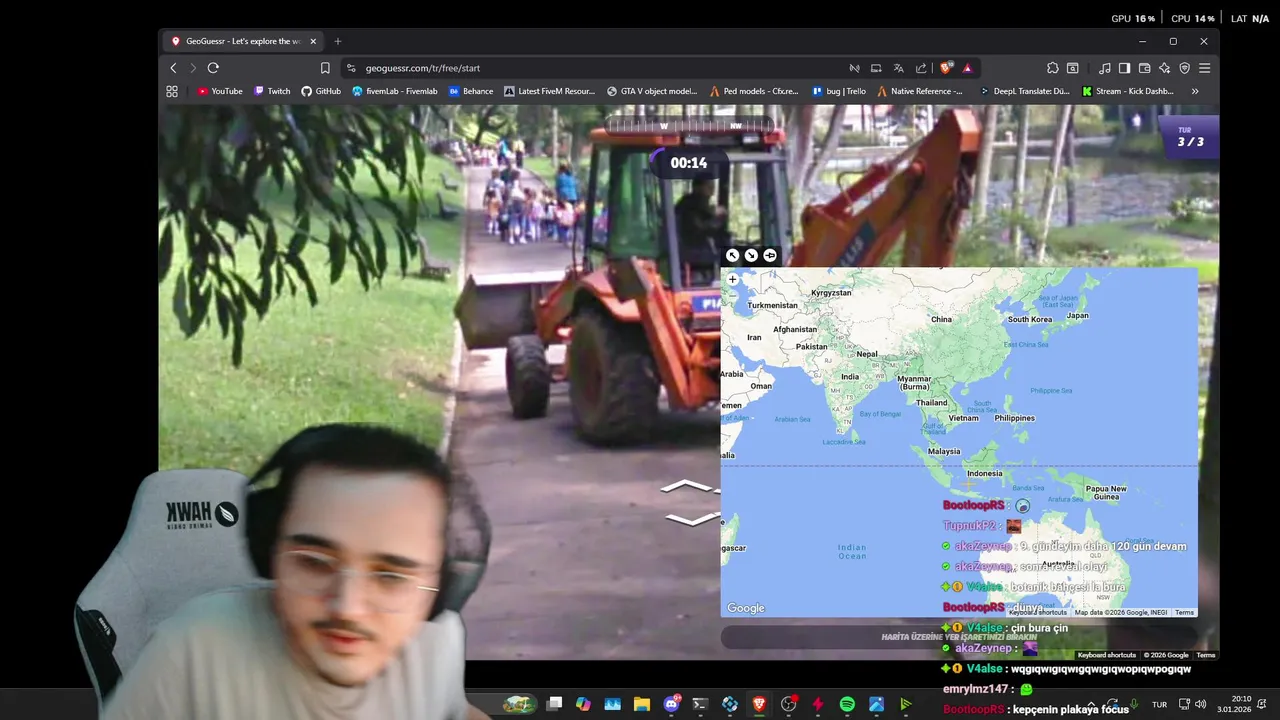Open the Brave VPN shield icon
Screen dimensions: 1280x720
pyautogui.click(x=1185, y=68)
